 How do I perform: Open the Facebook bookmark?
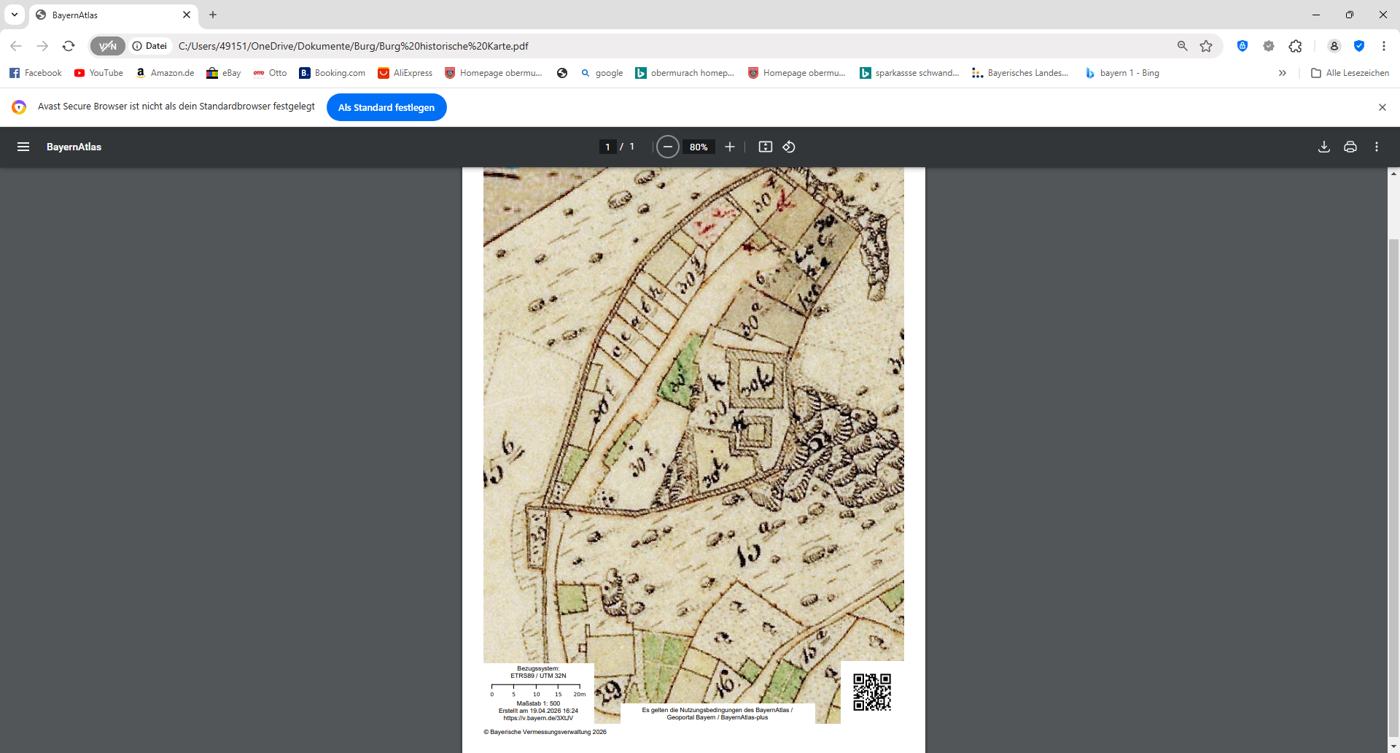(35, 73)
